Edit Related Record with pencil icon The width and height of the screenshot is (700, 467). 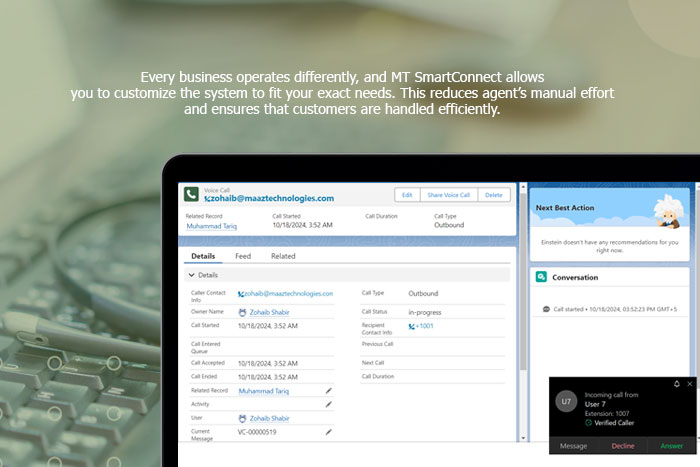(x=329, y=391)
